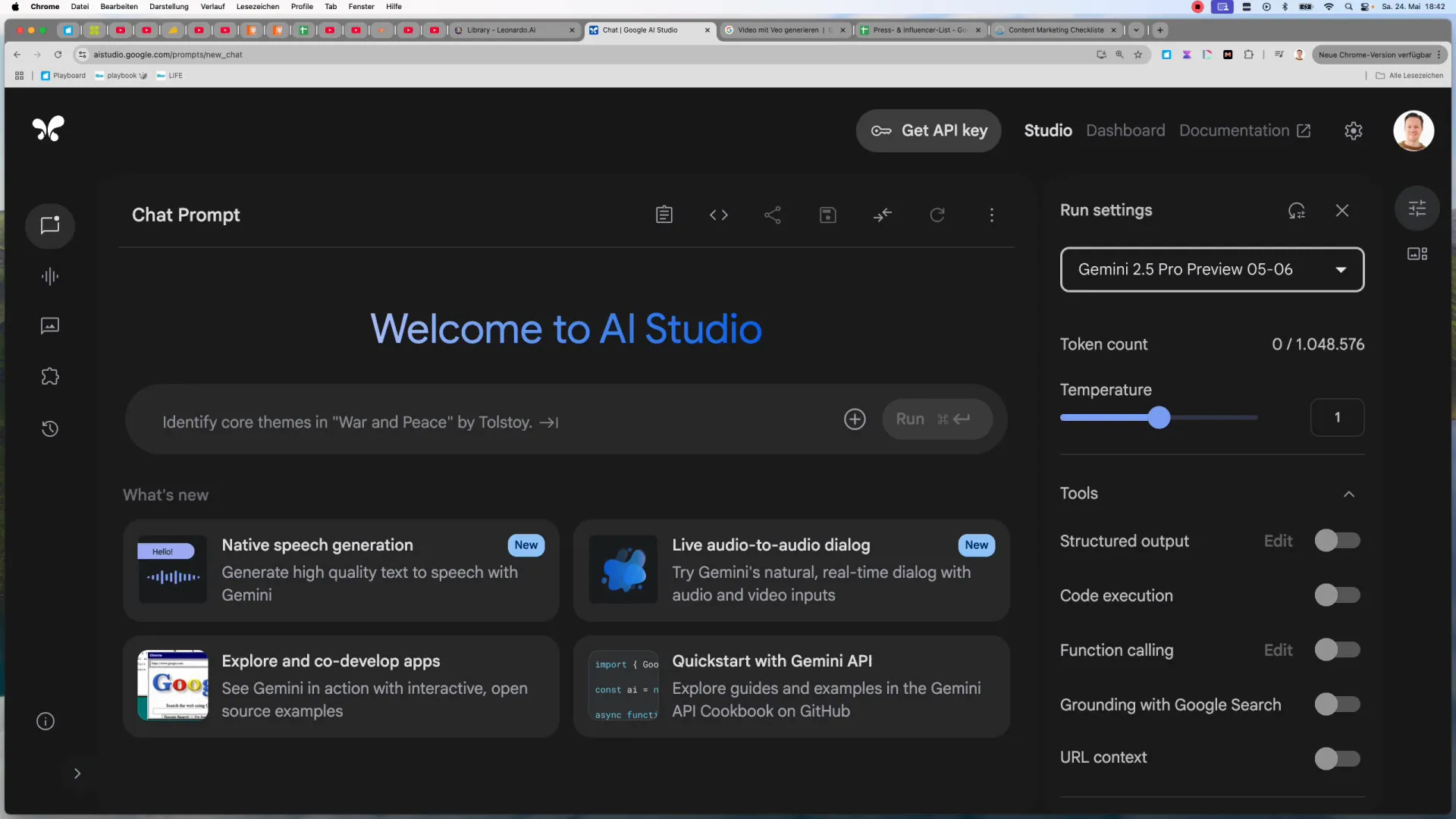The image size is (1456, 819).
Task: Open Explore and co-develop apps card
Action: (x=341, y=686)
